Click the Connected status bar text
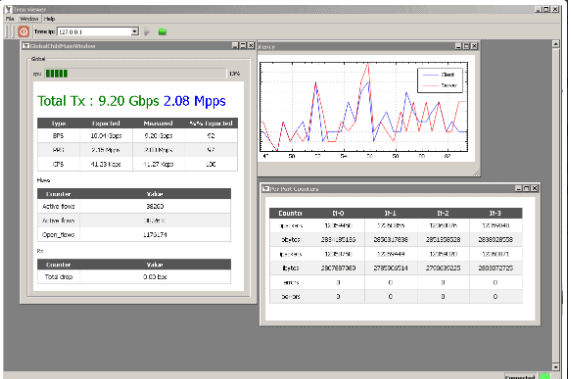 click(x=520, y=377)
